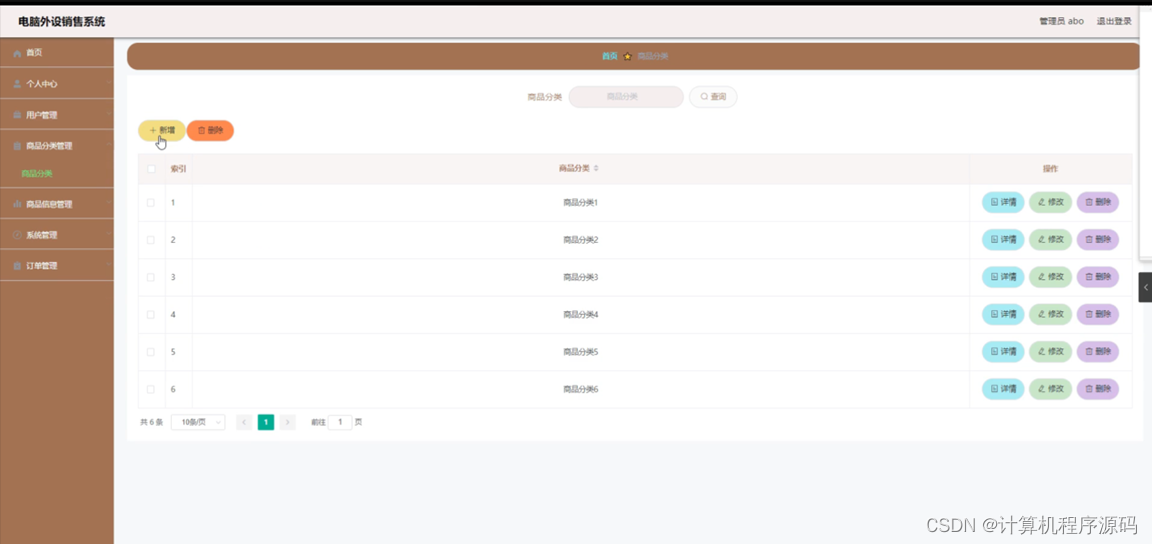Click 删除 for 商品分类3
Image resolution: width=1152 pixels, height=544 pixels.
[x=1098, y=277]
